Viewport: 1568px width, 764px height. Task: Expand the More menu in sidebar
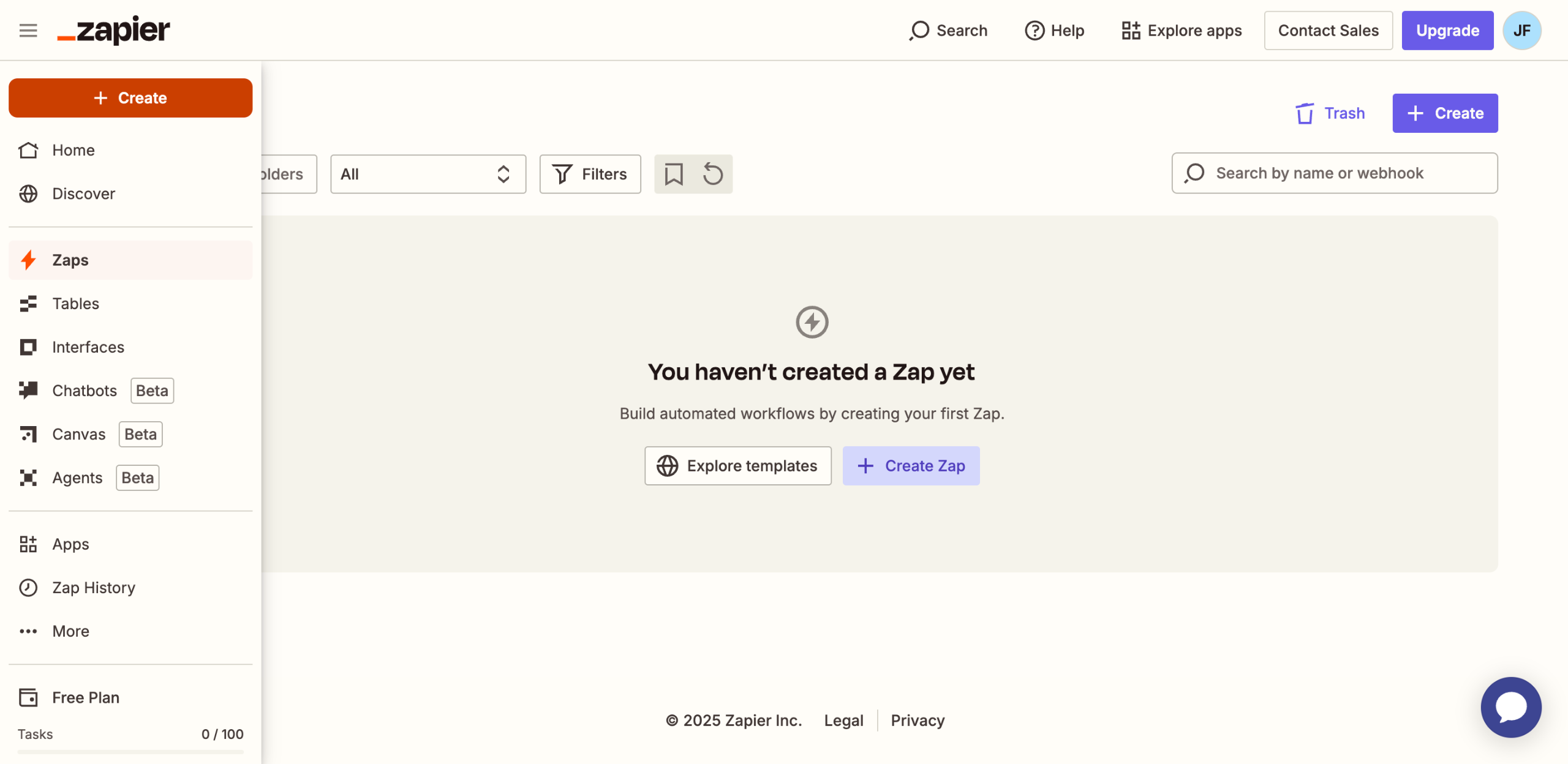click(70, 631)
